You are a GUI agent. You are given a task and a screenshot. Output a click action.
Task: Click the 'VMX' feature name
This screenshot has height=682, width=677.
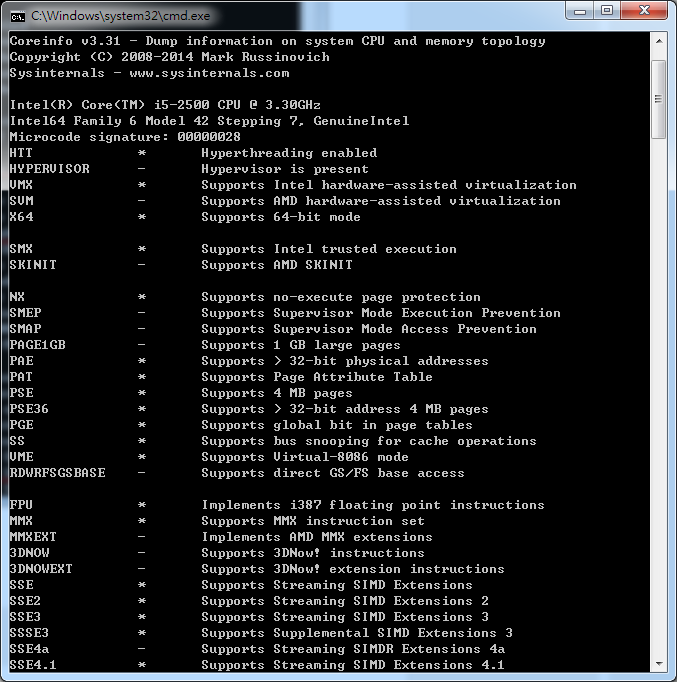(x=21, y=185)
